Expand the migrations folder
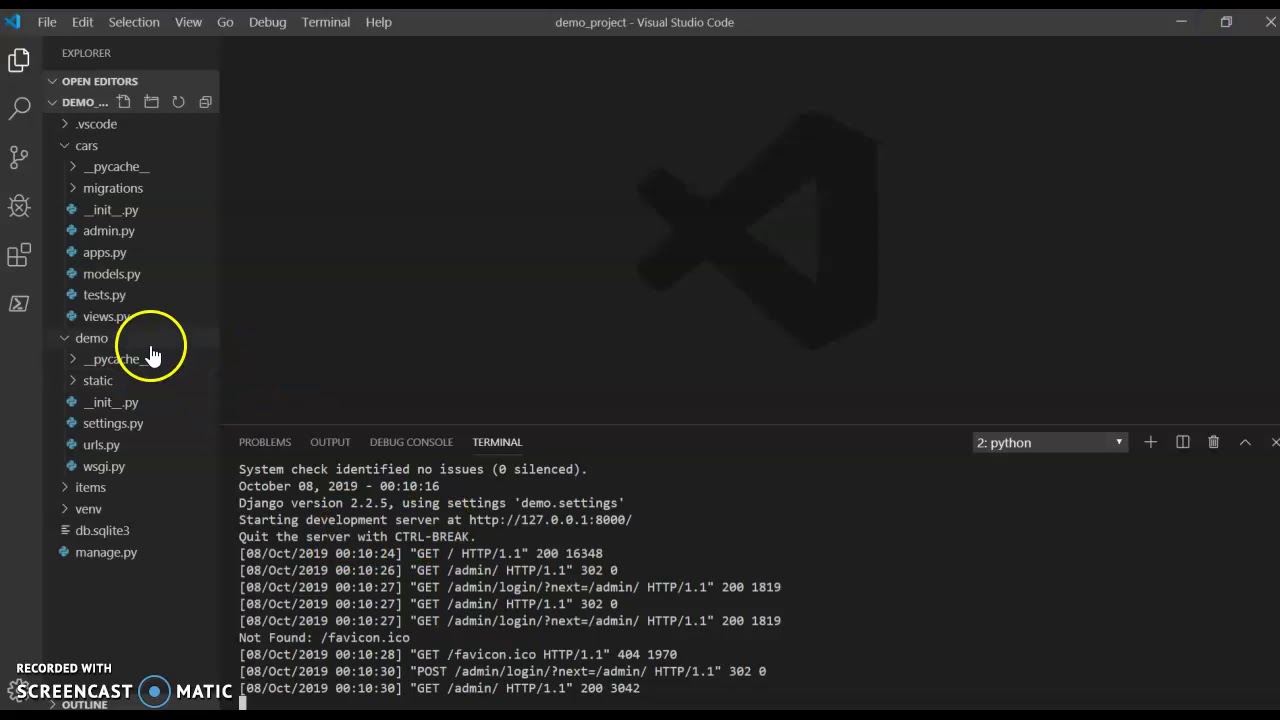The height and width of the screenshot is (720, 1280). 113,188
